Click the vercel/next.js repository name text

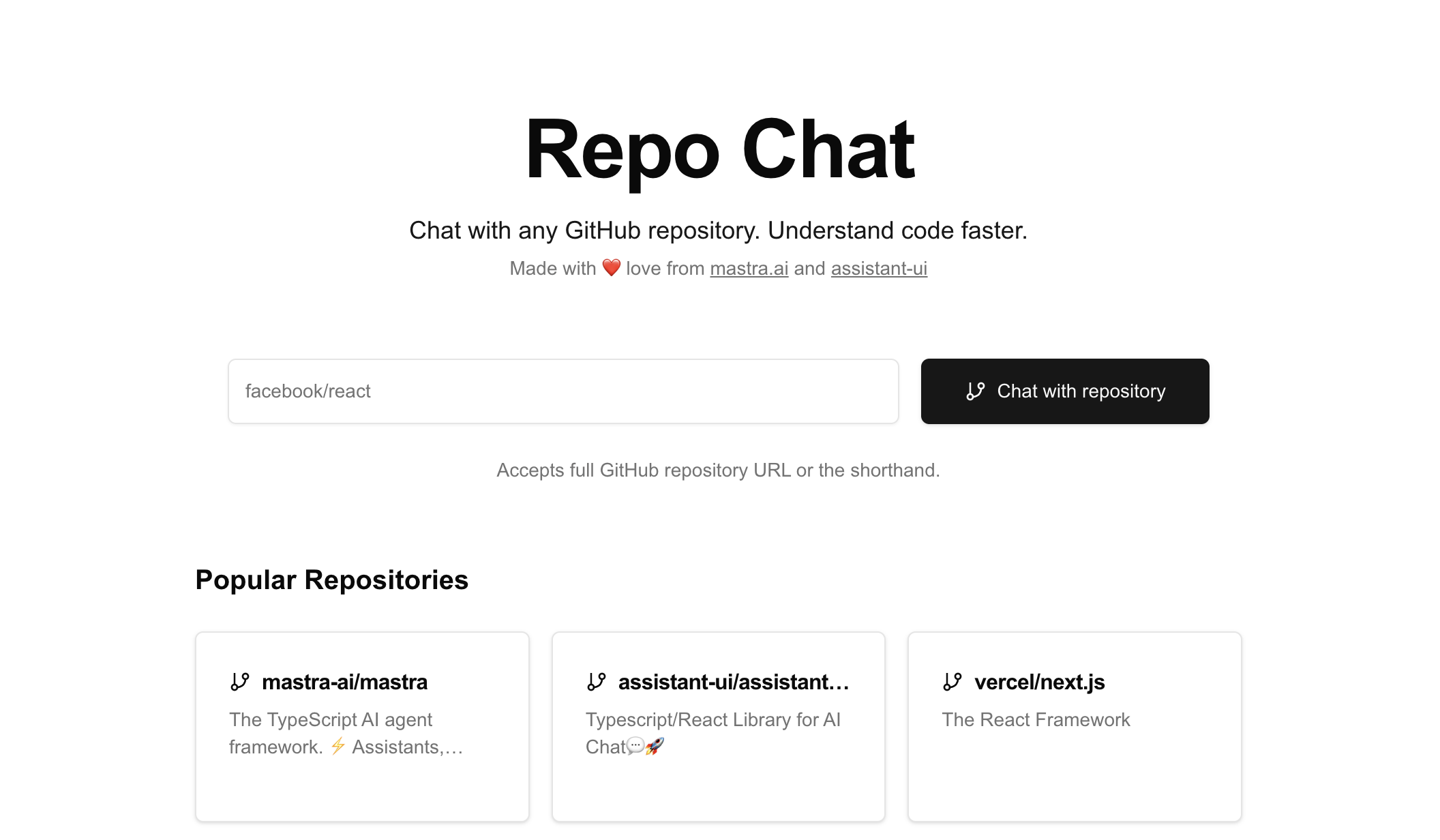[x=1039, y=681]
